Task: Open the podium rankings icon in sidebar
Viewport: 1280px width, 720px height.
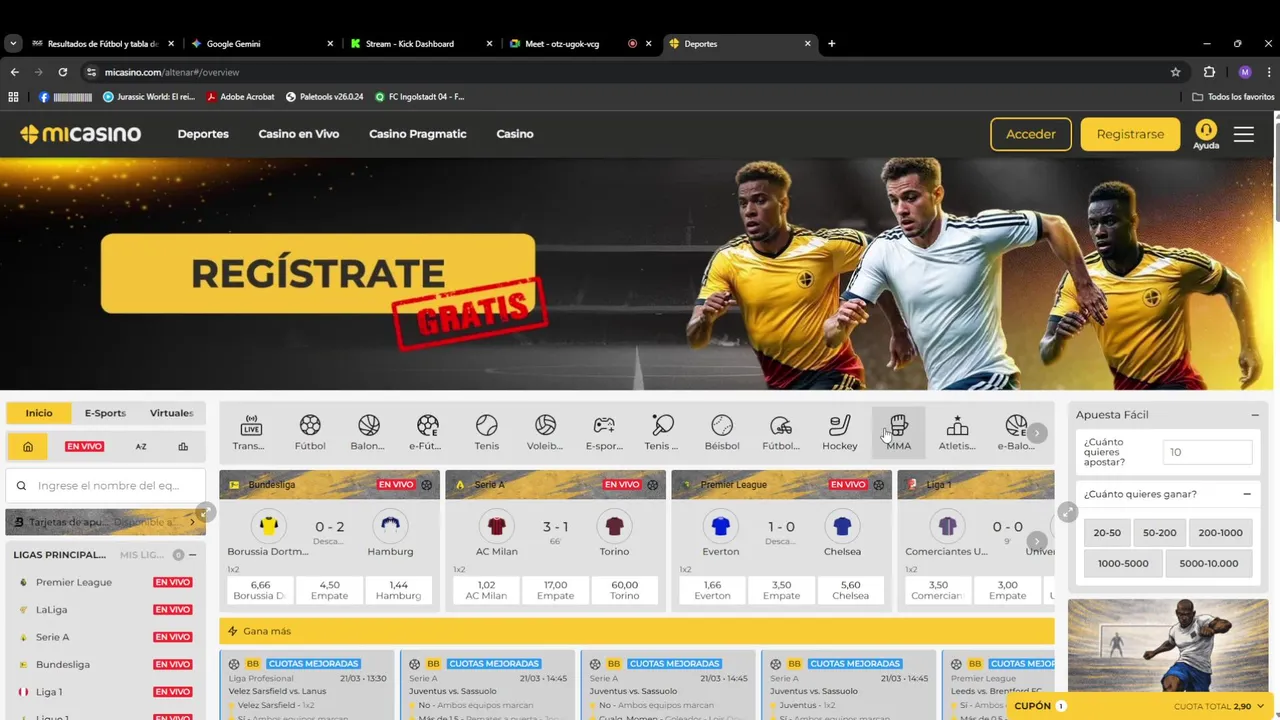Action: (x=183, y=447)
